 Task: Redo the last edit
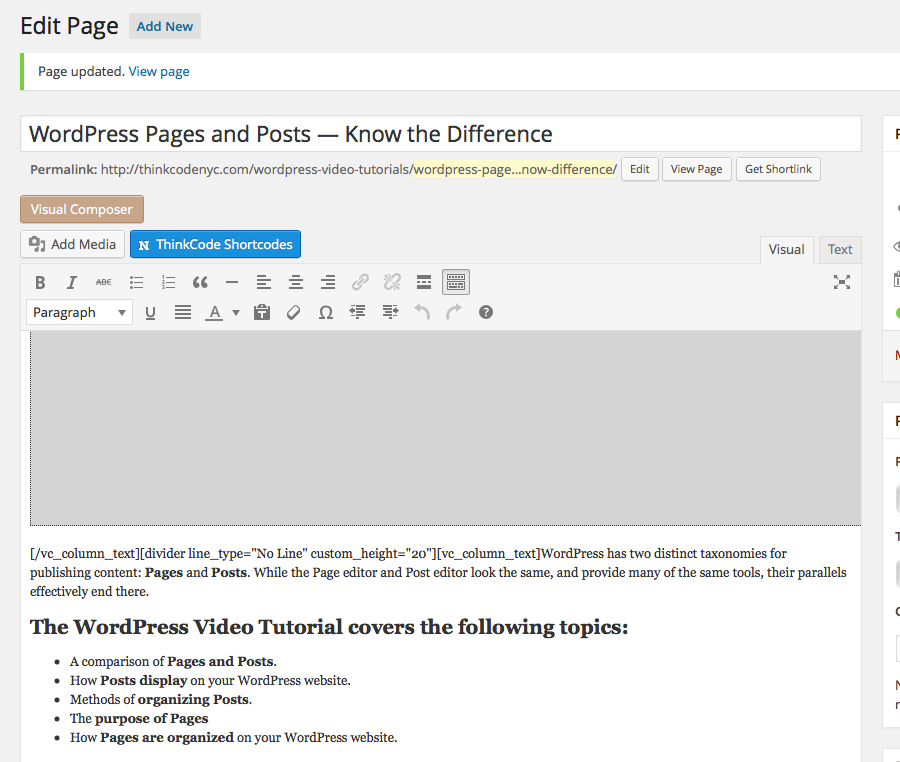[453, 313]
